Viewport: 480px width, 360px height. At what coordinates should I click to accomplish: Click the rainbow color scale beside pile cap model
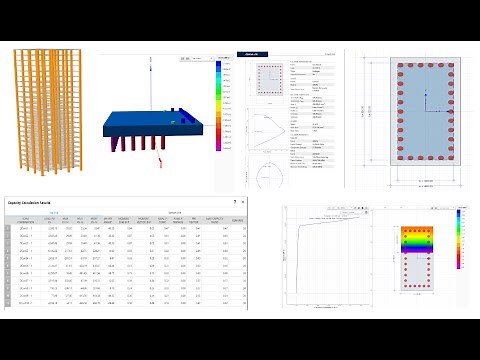[x=219, y=106]
